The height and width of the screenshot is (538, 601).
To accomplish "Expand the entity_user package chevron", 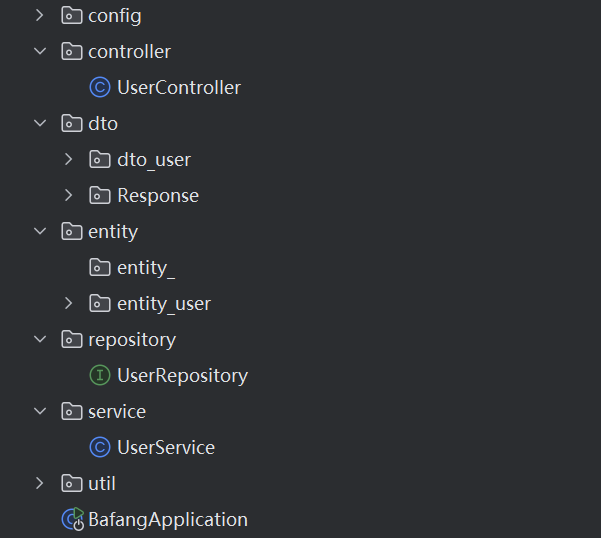I will point(68,303).
